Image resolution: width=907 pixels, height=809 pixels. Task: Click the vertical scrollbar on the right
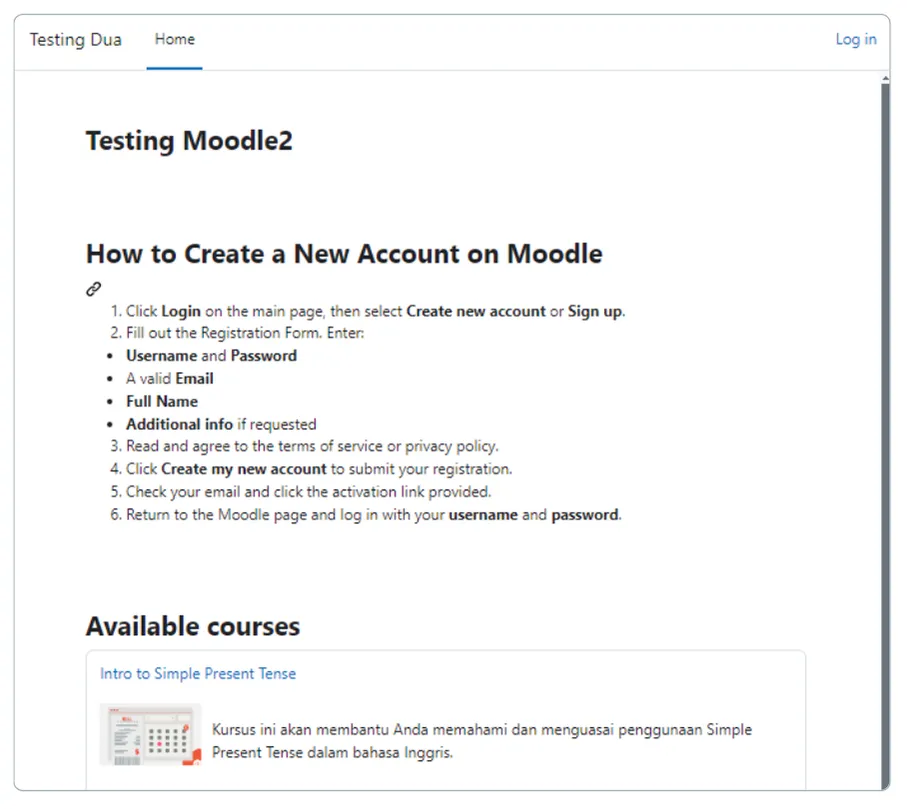(x=888, y=400)
